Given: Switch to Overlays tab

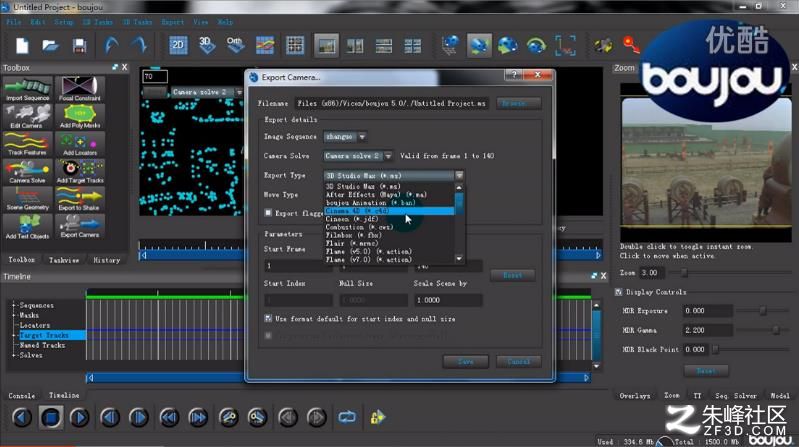Looking at the screenshot, I should 634,396.
